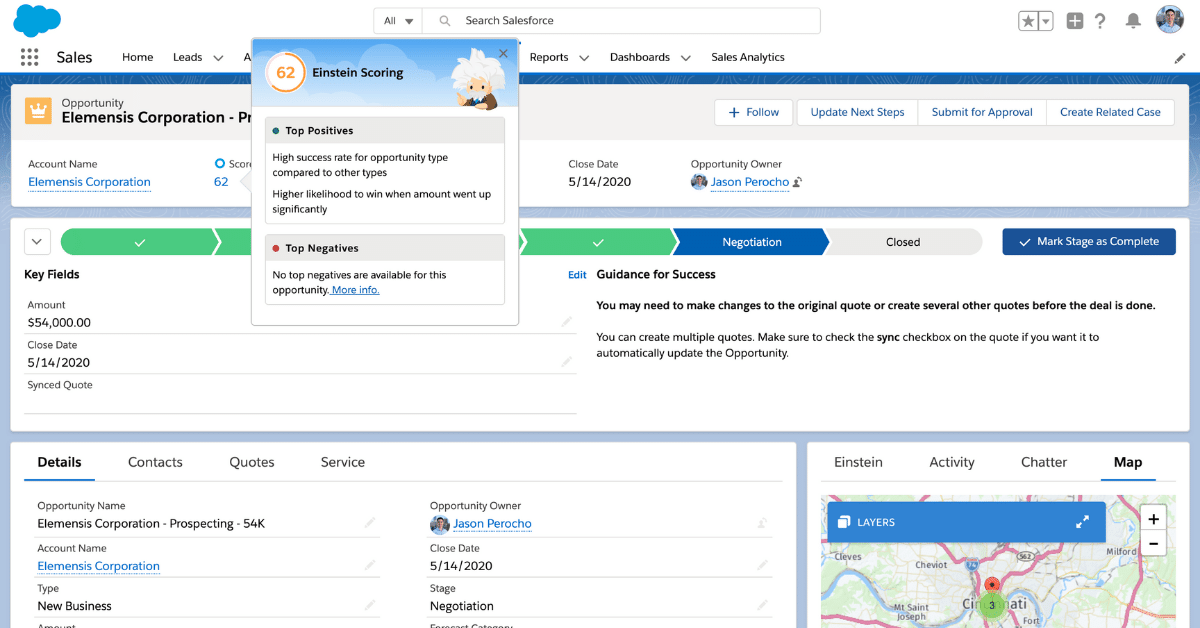
Task: Switch to the Quotes tab
Action: point(252,462)
